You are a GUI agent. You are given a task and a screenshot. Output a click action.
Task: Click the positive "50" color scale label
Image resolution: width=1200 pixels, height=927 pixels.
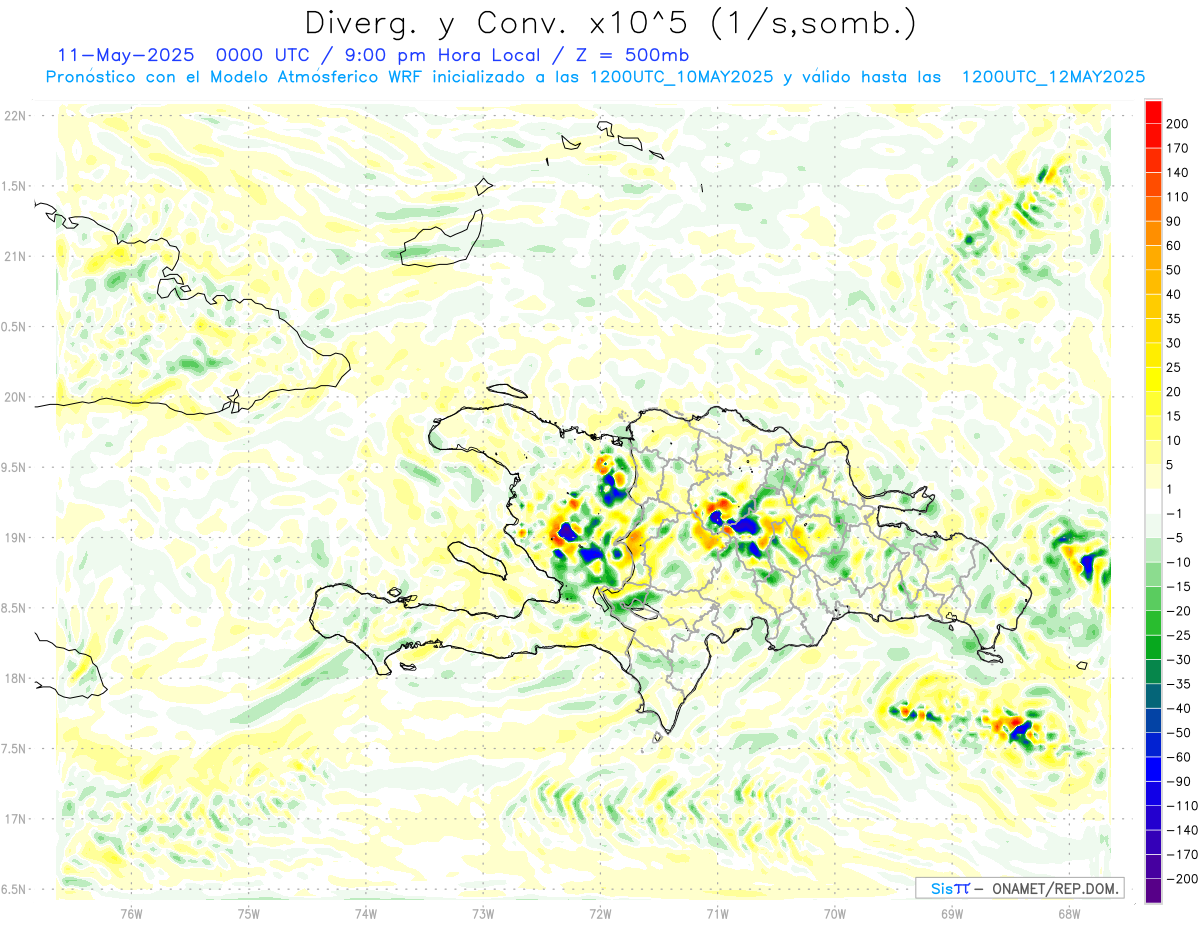point(1174,271)
